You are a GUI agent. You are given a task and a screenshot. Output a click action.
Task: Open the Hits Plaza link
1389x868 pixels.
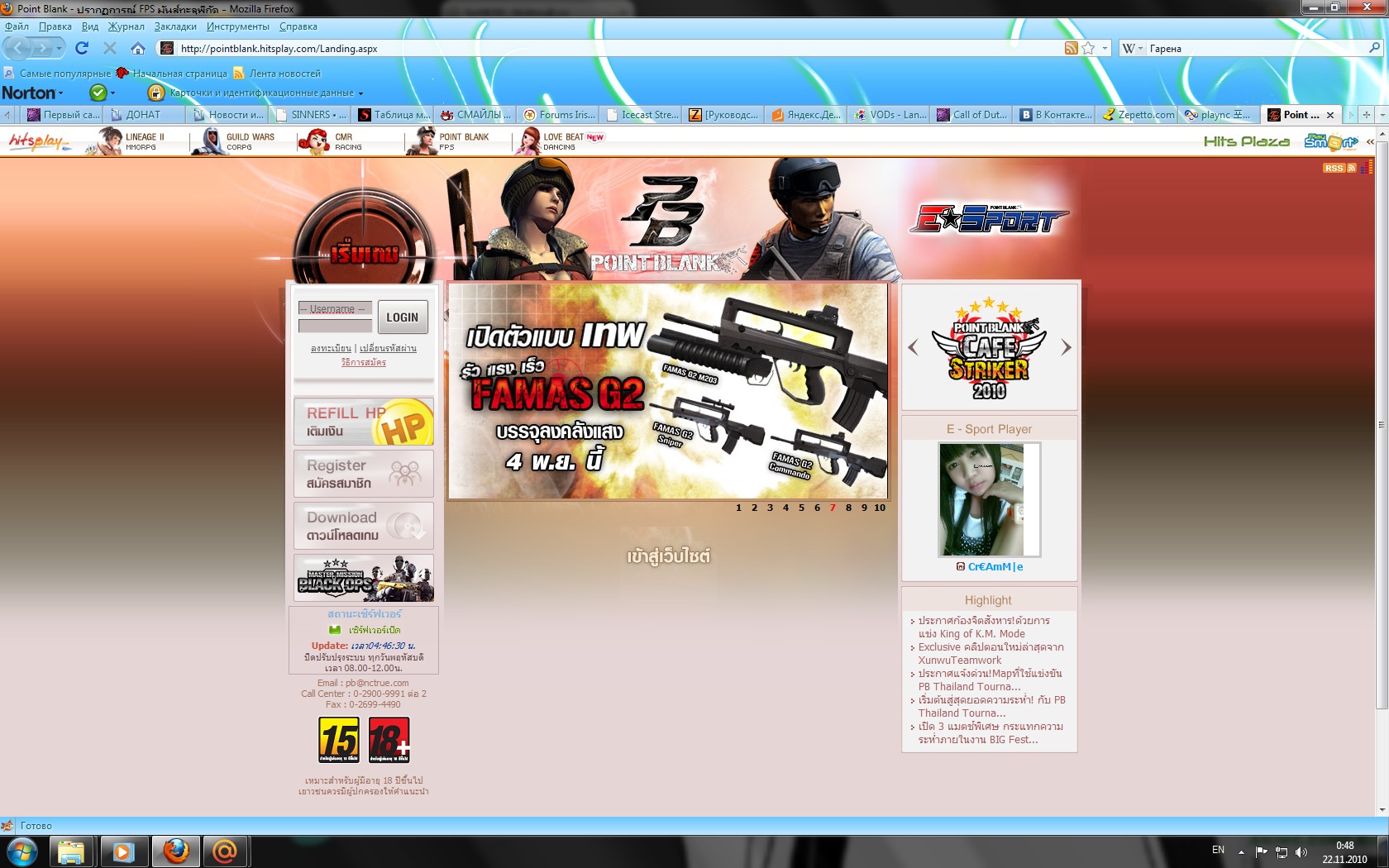tap(1247, 141)
